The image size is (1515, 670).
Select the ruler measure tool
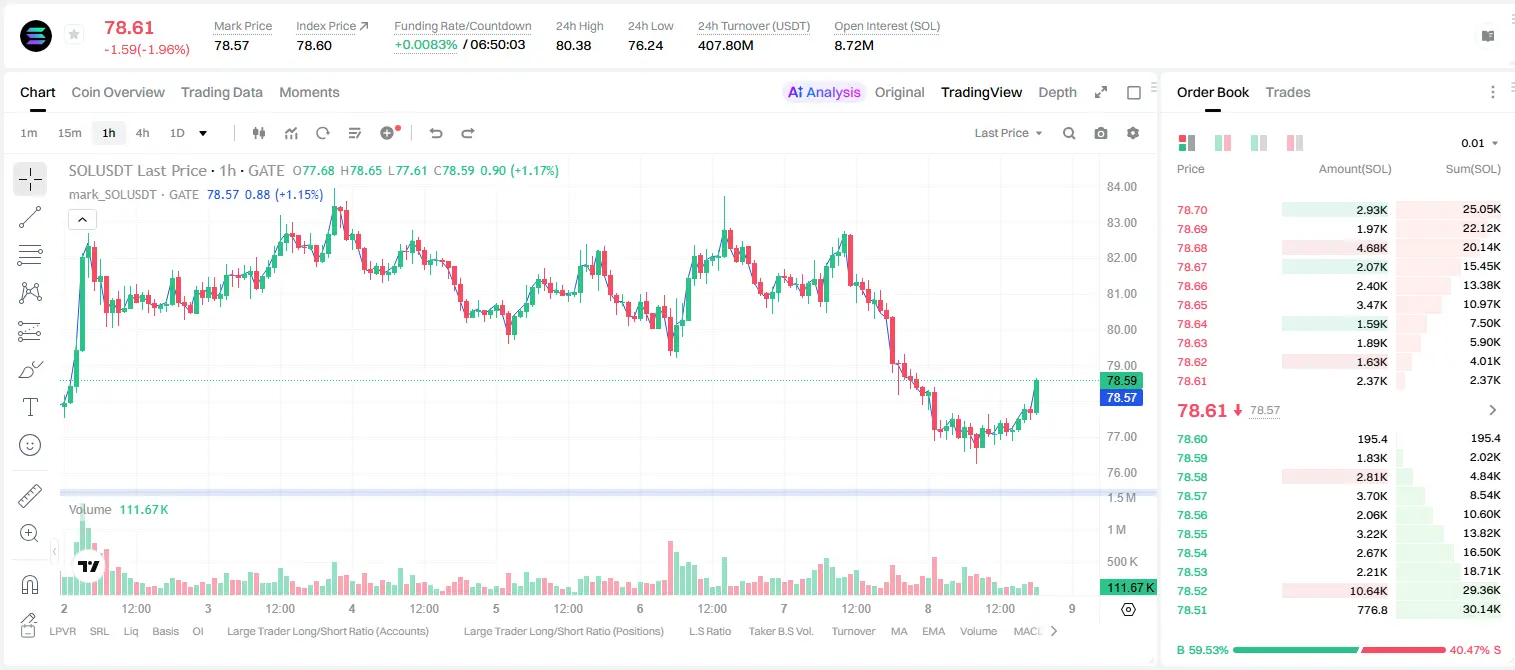tap(30, 496)
